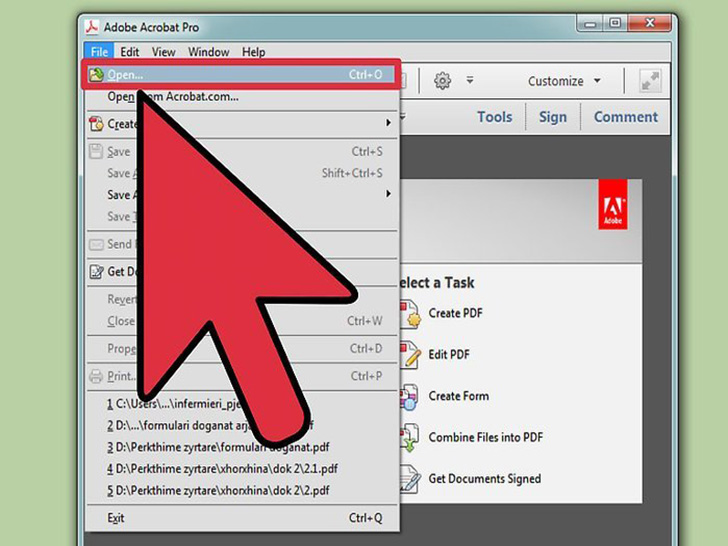Click the Open folder icon in File menu

[96, 74]
